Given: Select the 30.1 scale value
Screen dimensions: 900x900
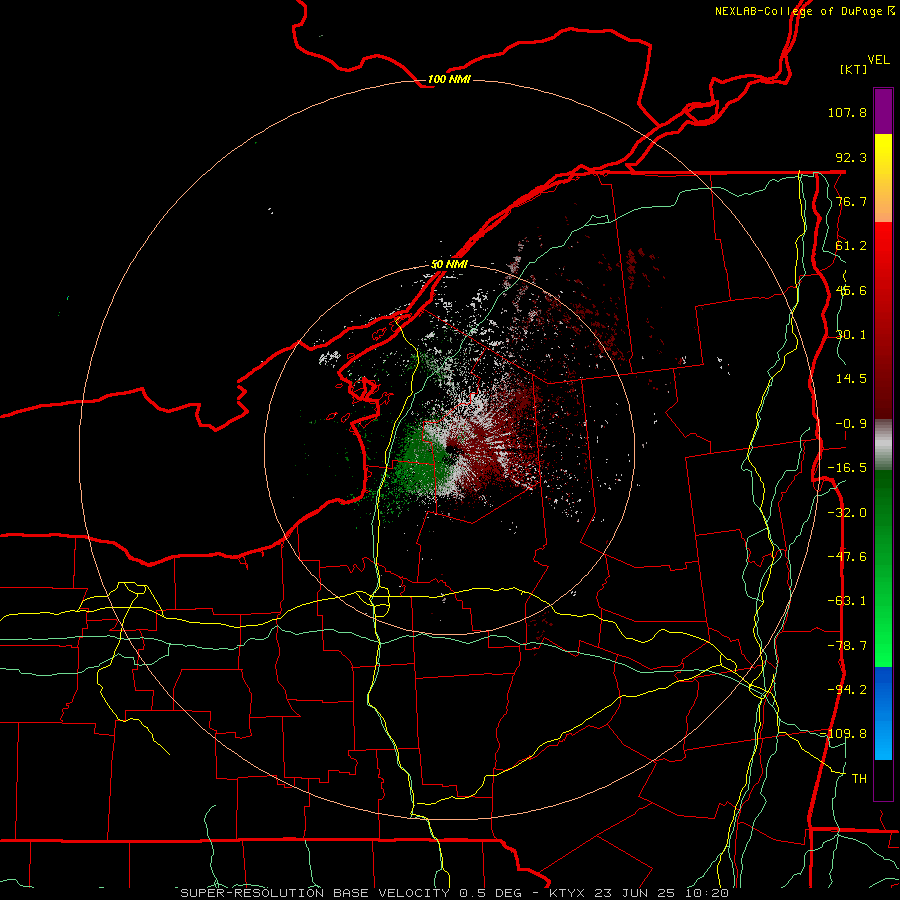Looking at the screenshot, I should [851, 334].
